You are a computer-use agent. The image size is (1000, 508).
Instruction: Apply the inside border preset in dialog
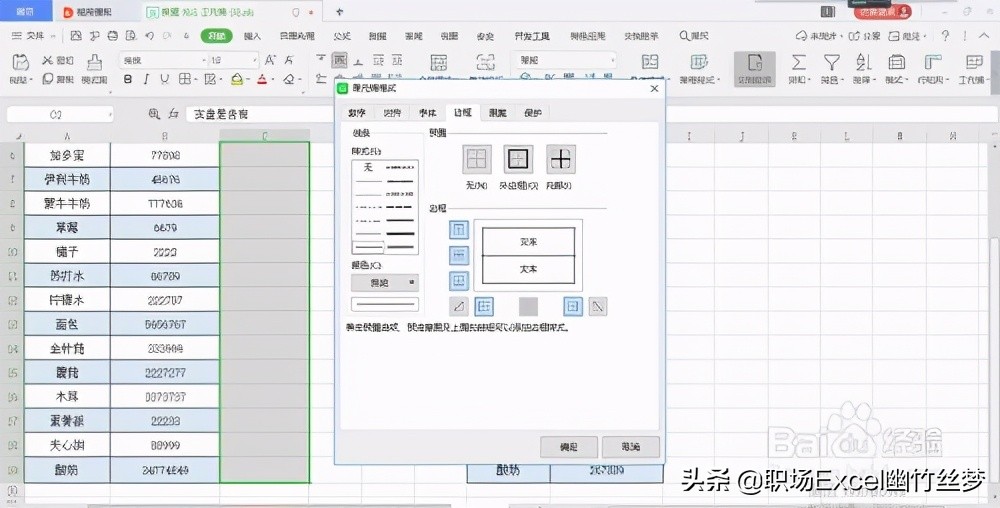pos(561,159)
